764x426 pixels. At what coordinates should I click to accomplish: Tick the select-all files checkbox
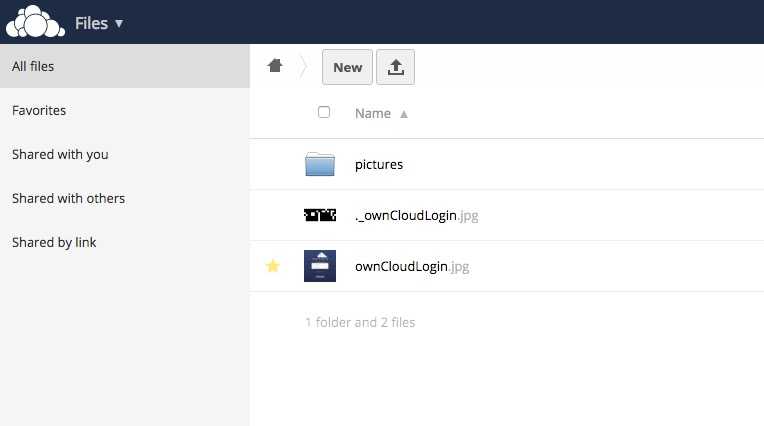324,112
